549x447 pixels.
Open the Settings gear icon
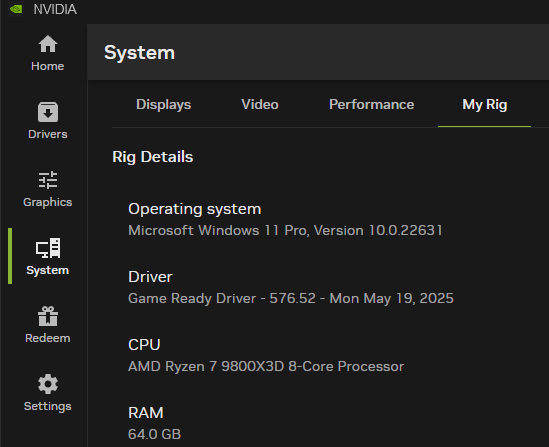coord(48,384)
